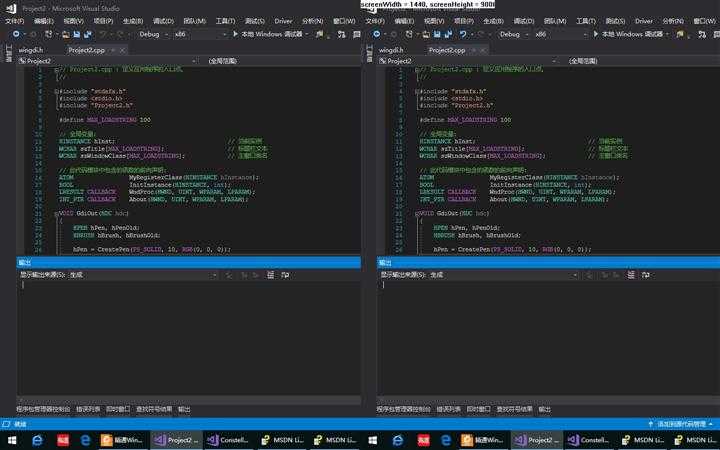Viewport: 720px width, 450px height.
Task: Click Save All icon in left window toolbar
Action: point(87,34)
